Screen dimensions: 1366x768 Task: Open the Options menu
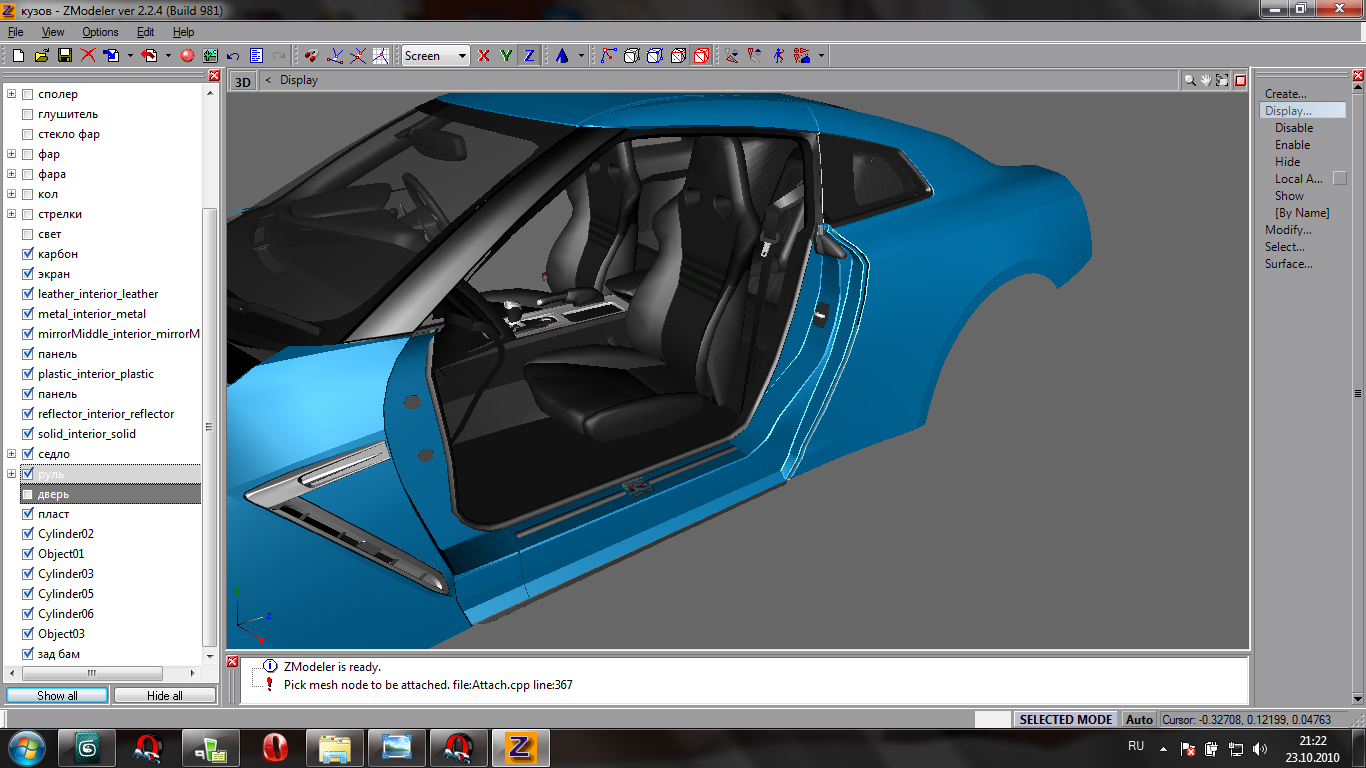point(100,32)
